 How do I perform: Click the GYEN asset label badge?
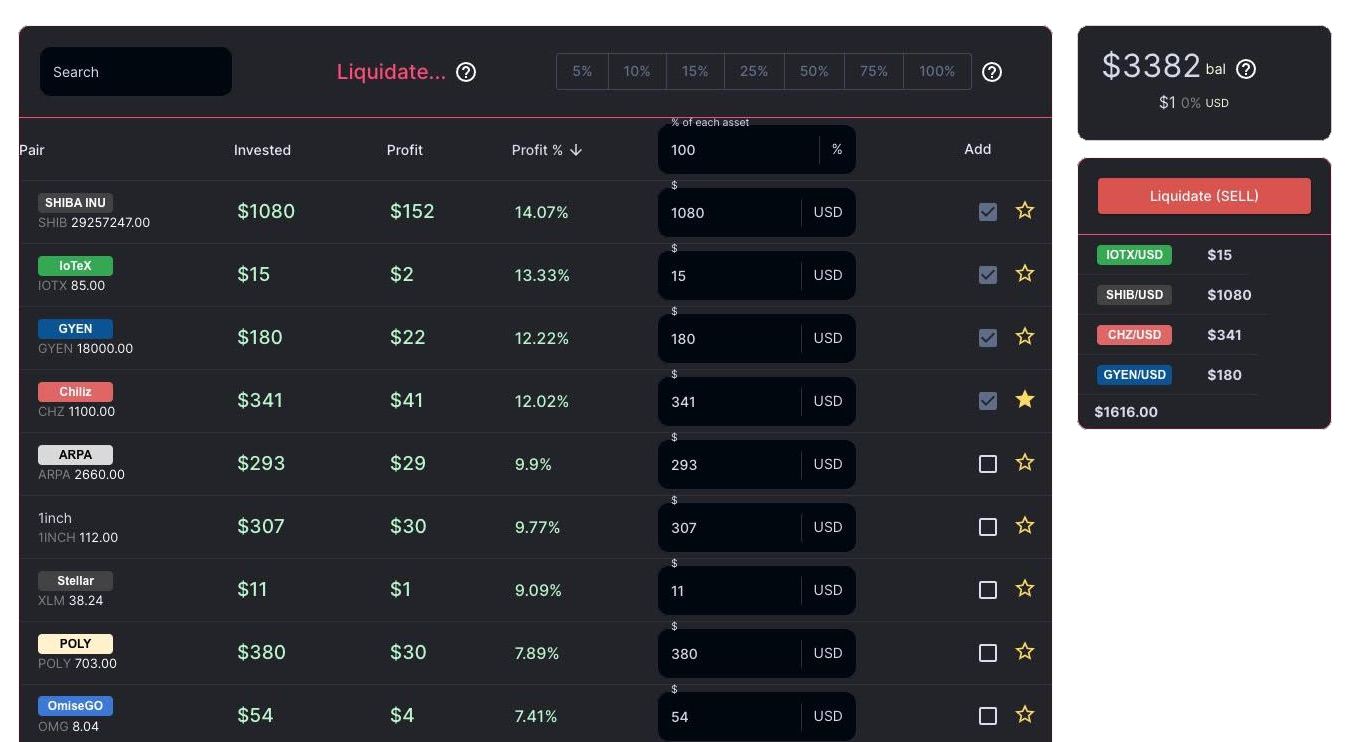click(x=75, y=329)
